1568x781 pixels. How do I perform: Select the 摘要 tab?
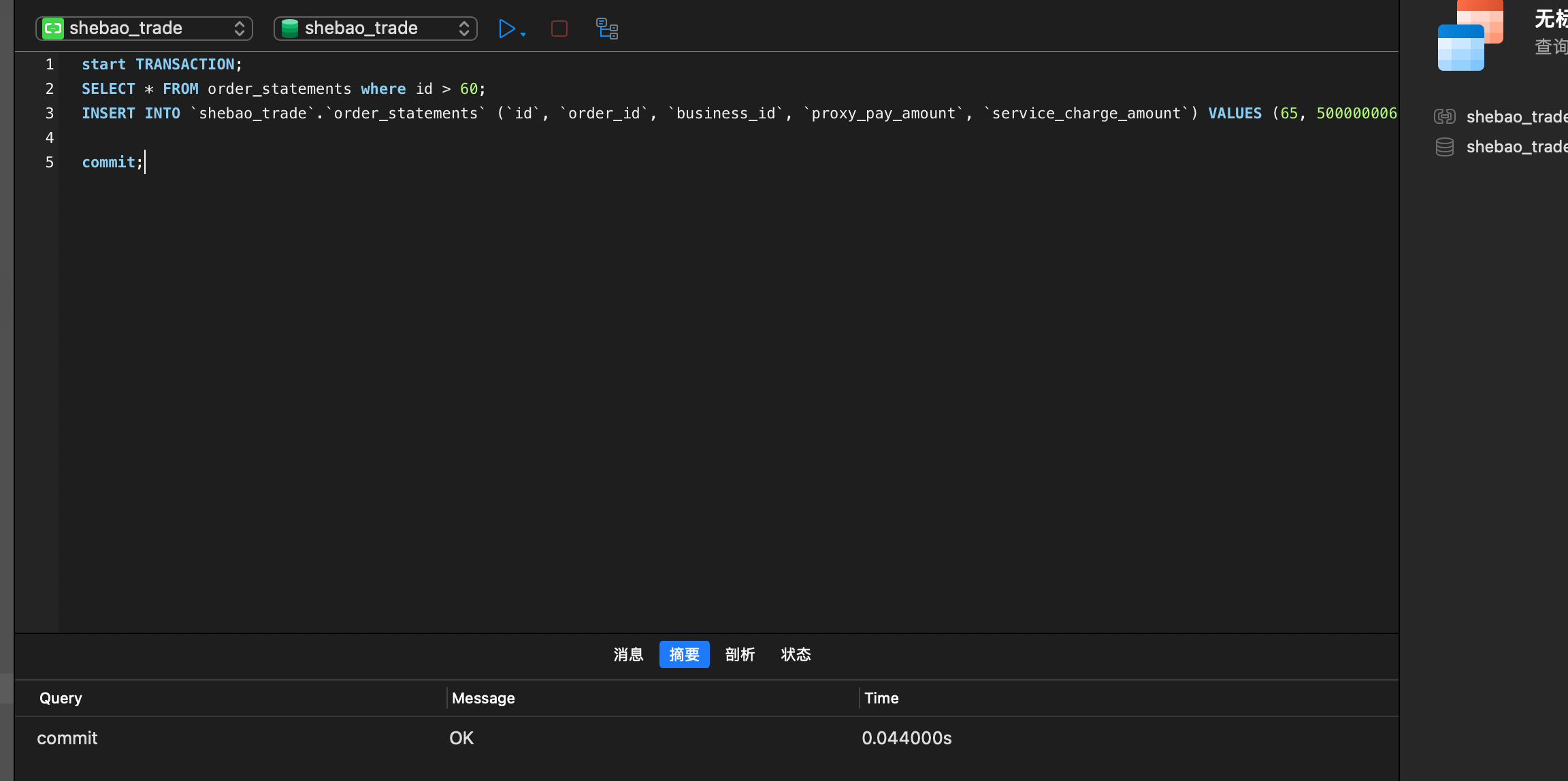684,654
